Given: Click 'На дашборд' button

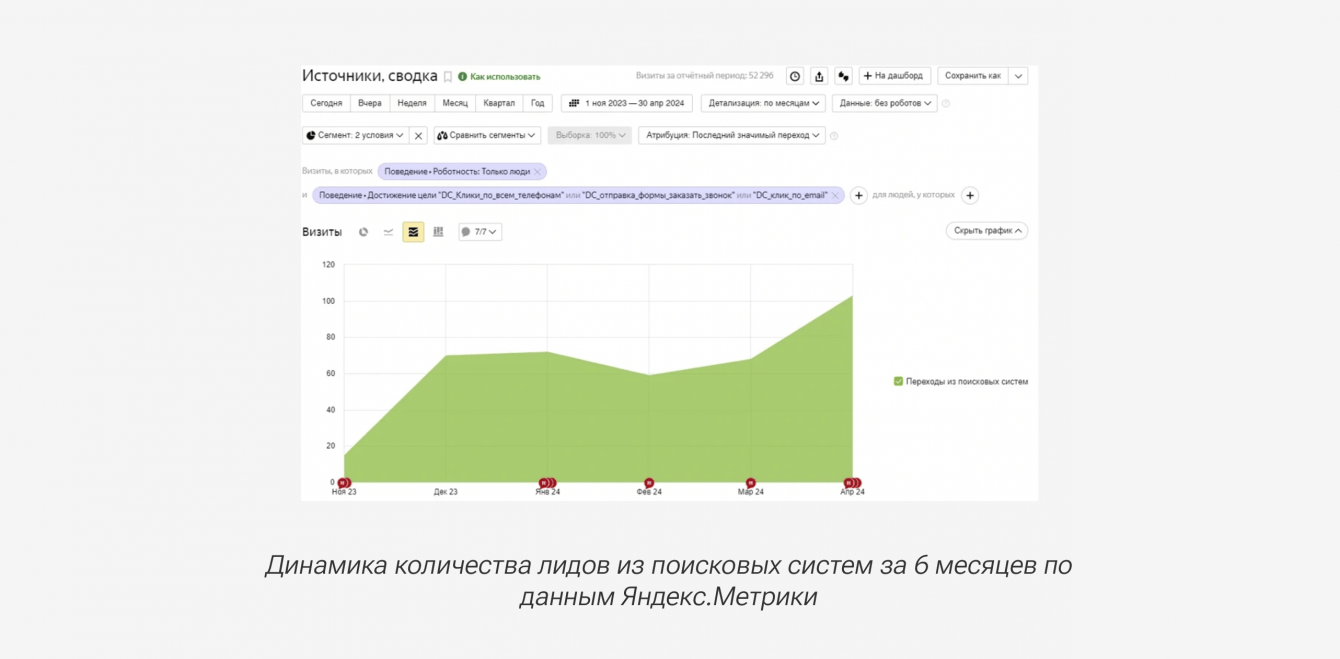Looking at the screenshot, I should click(x=894, y=76).
